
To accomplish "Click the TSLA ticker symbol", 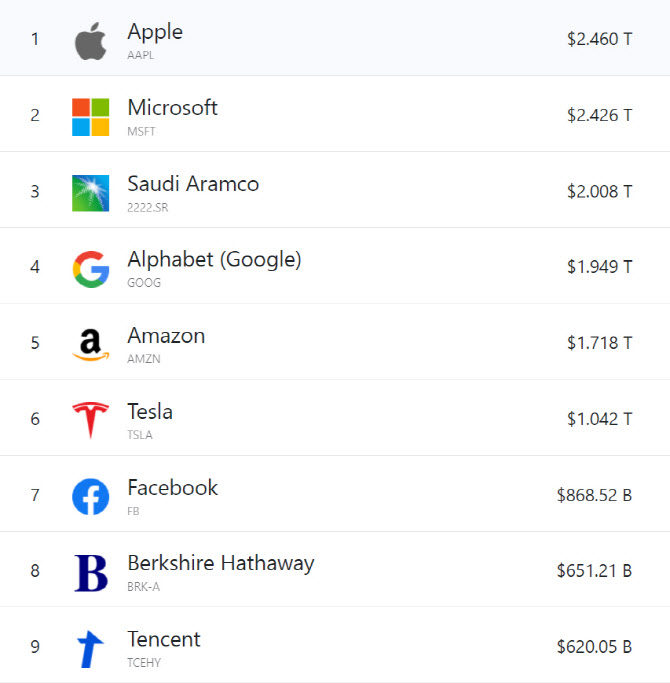I will (x=140, y=435).
